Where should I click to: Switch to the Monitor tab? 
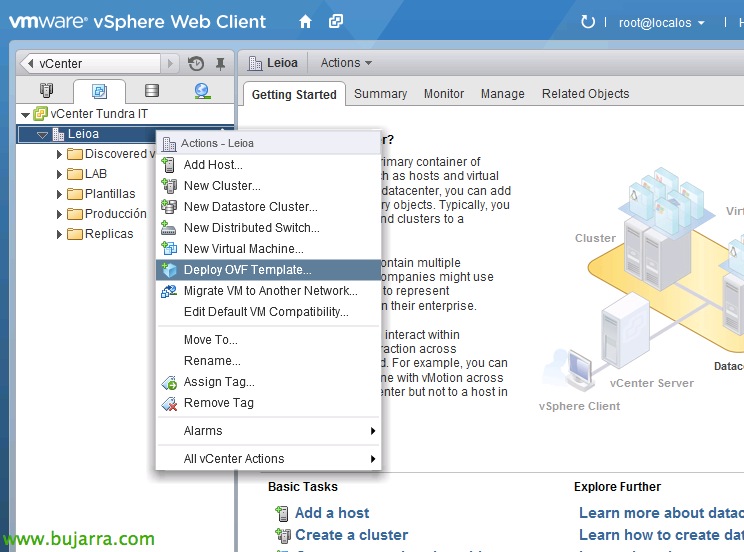444,94
